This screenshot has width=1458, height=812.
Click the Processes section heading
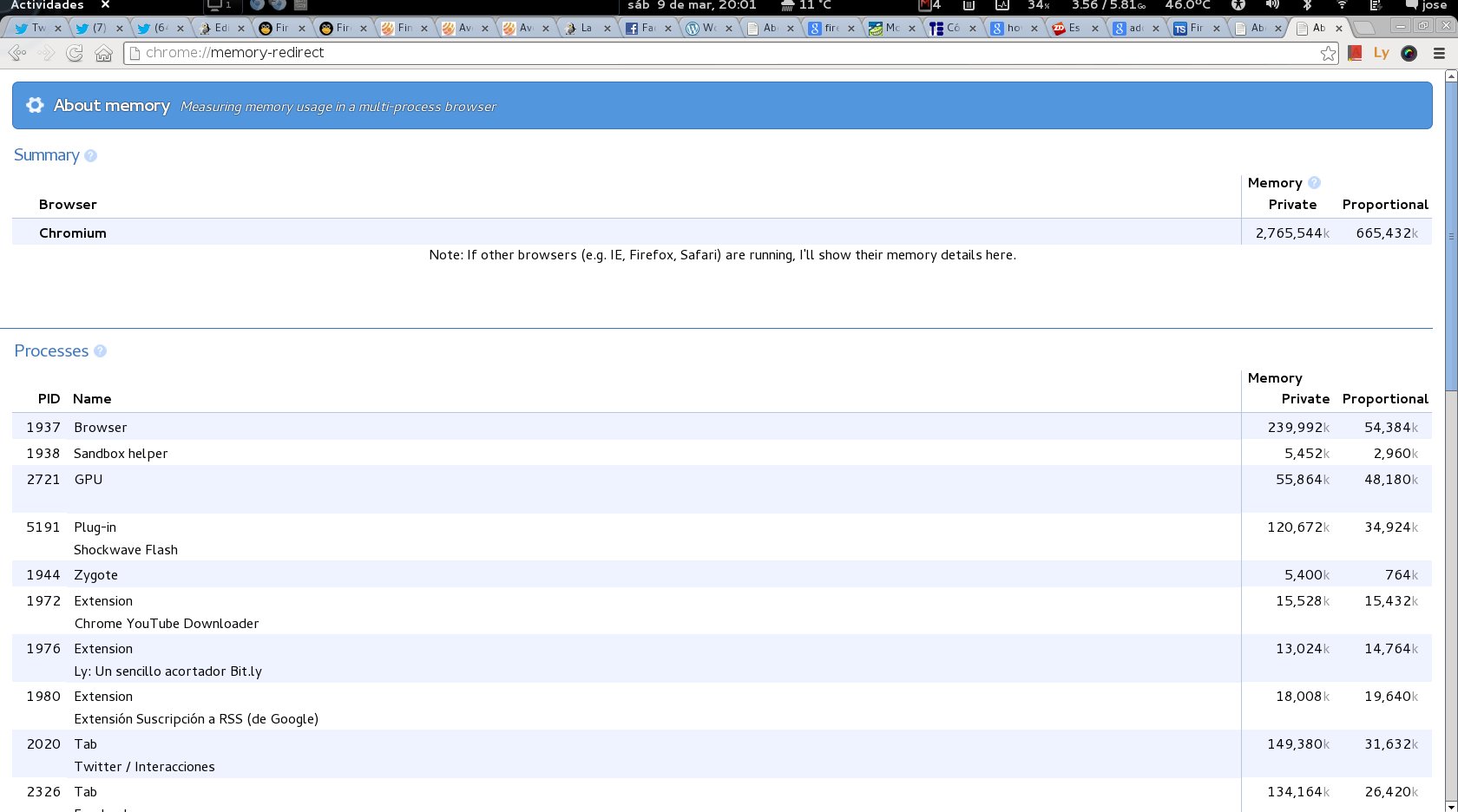pos(51,351)
